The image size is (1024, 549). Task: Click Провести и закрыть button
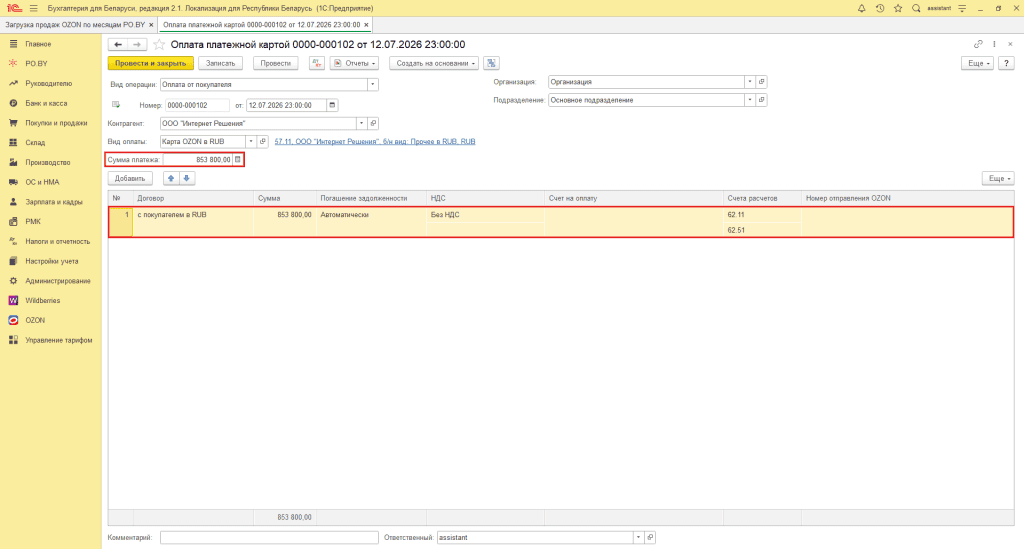click(x=151, y=63)
